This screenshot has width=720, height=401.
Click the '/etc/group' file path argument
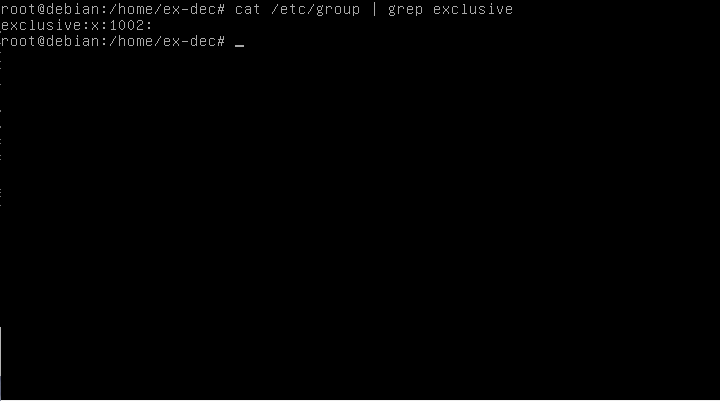pyautogui.click(x=315, y=10)
